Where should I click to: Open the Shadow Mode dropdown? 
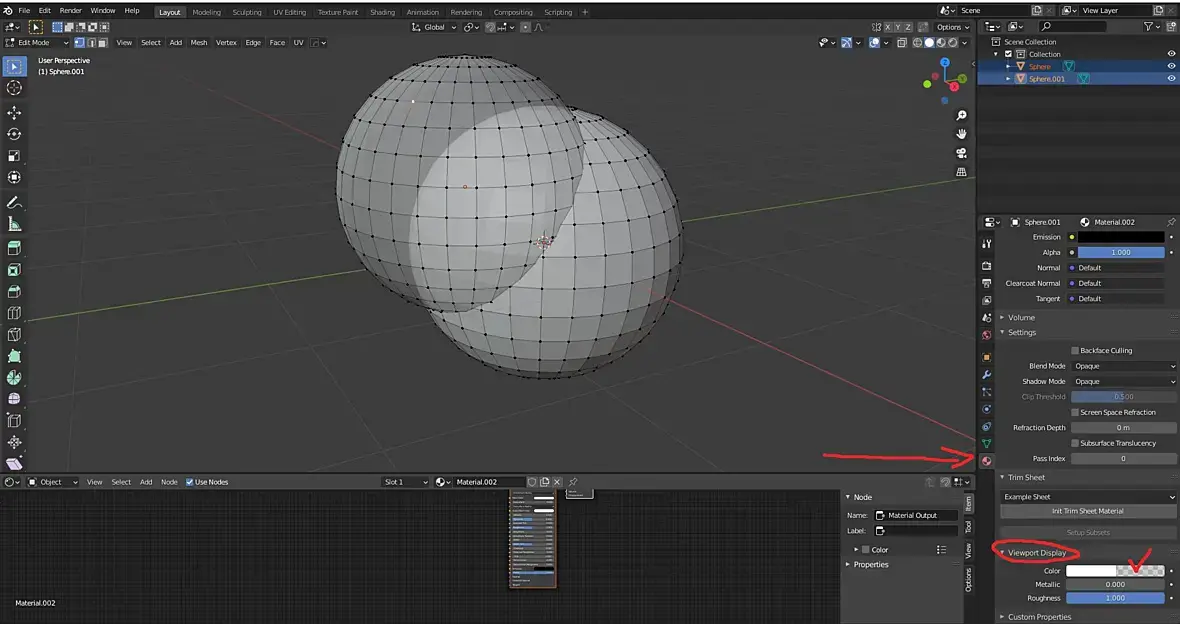pos(1124,381)
